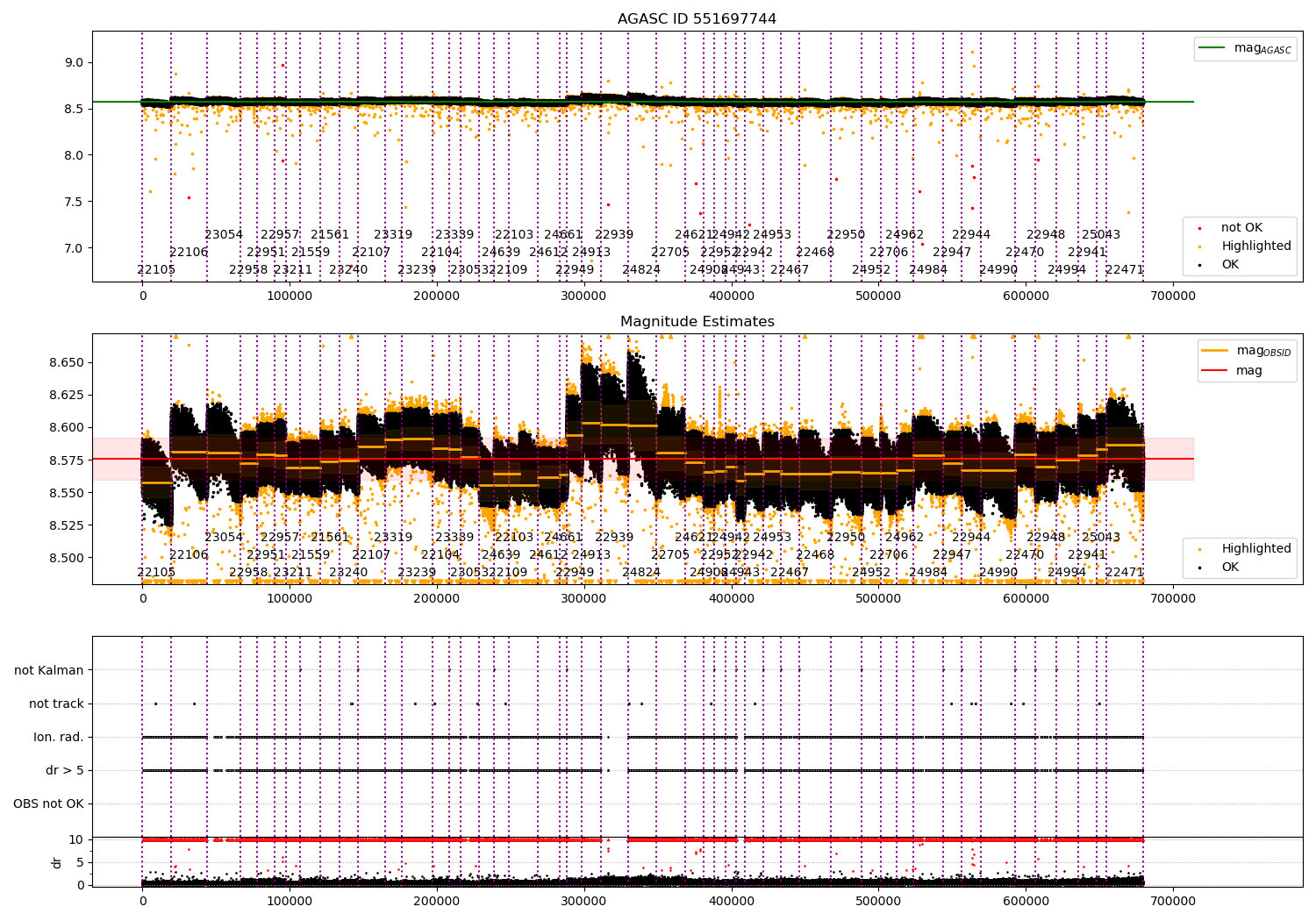1316x921 pixels.
Task: Click the obsid label 24990 in the top panel
Action: tap(998, 270)
